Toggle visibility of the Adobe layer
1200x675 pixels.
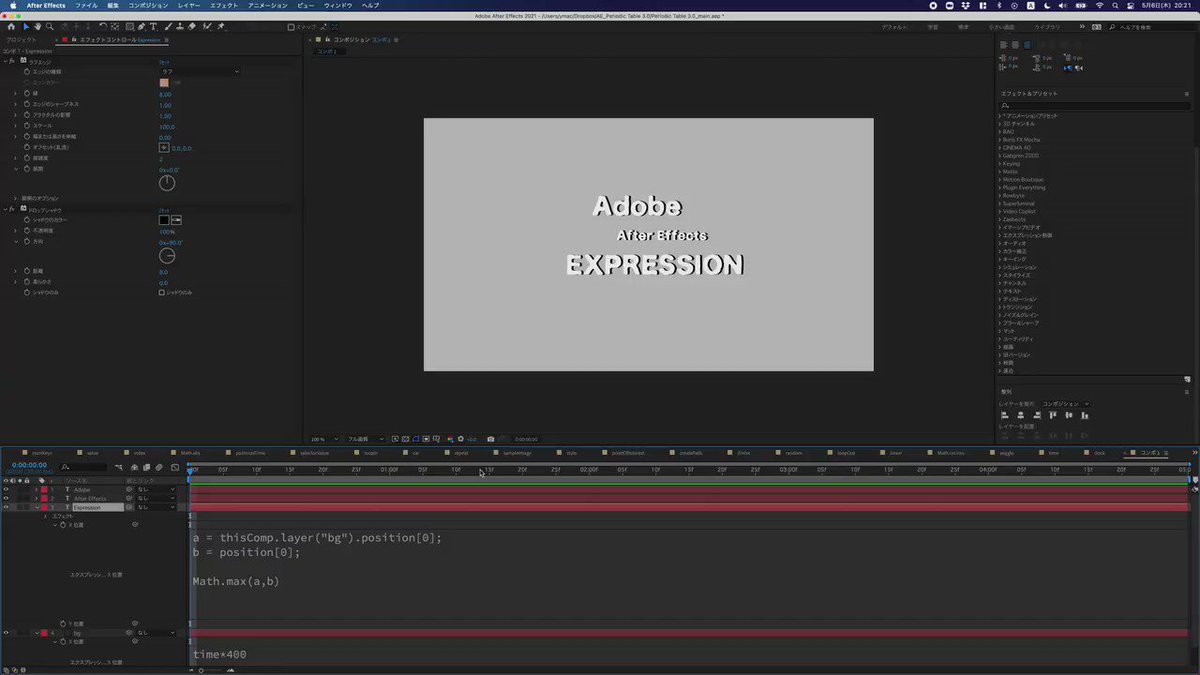point(6,489)
